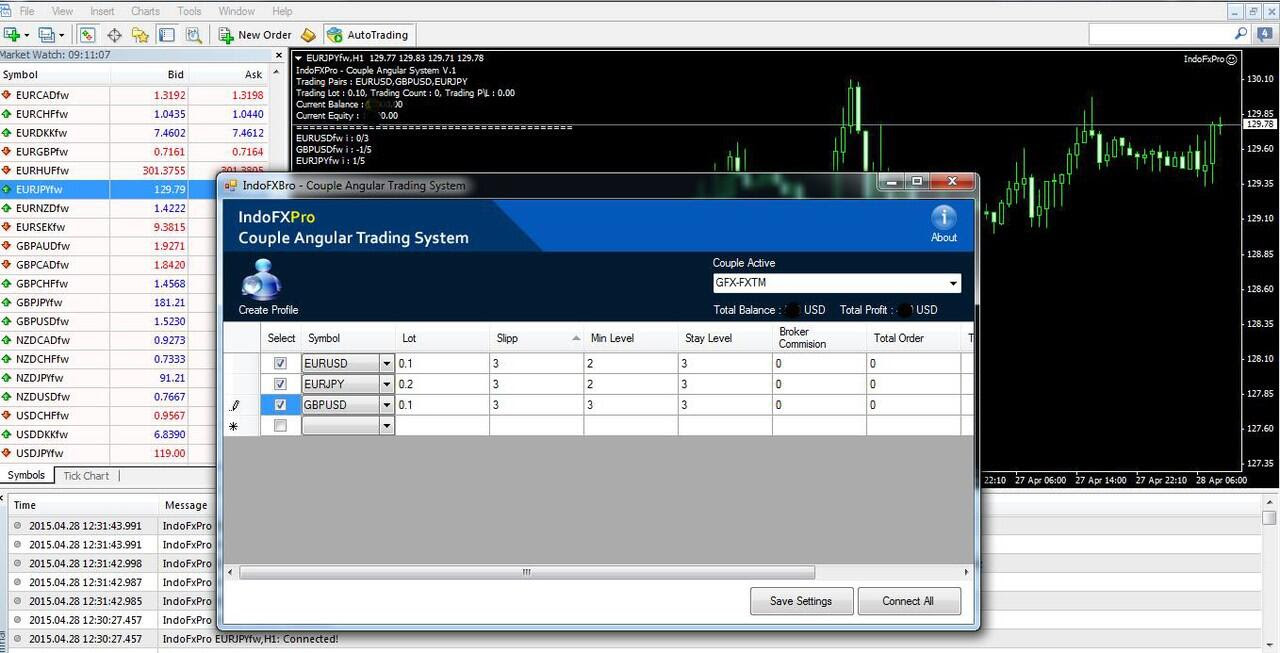The width and height of the screenshot is (1280, 653).
Task: Click the log icon of the 12:31:43.991 first entry
Action: pos(17,526)
